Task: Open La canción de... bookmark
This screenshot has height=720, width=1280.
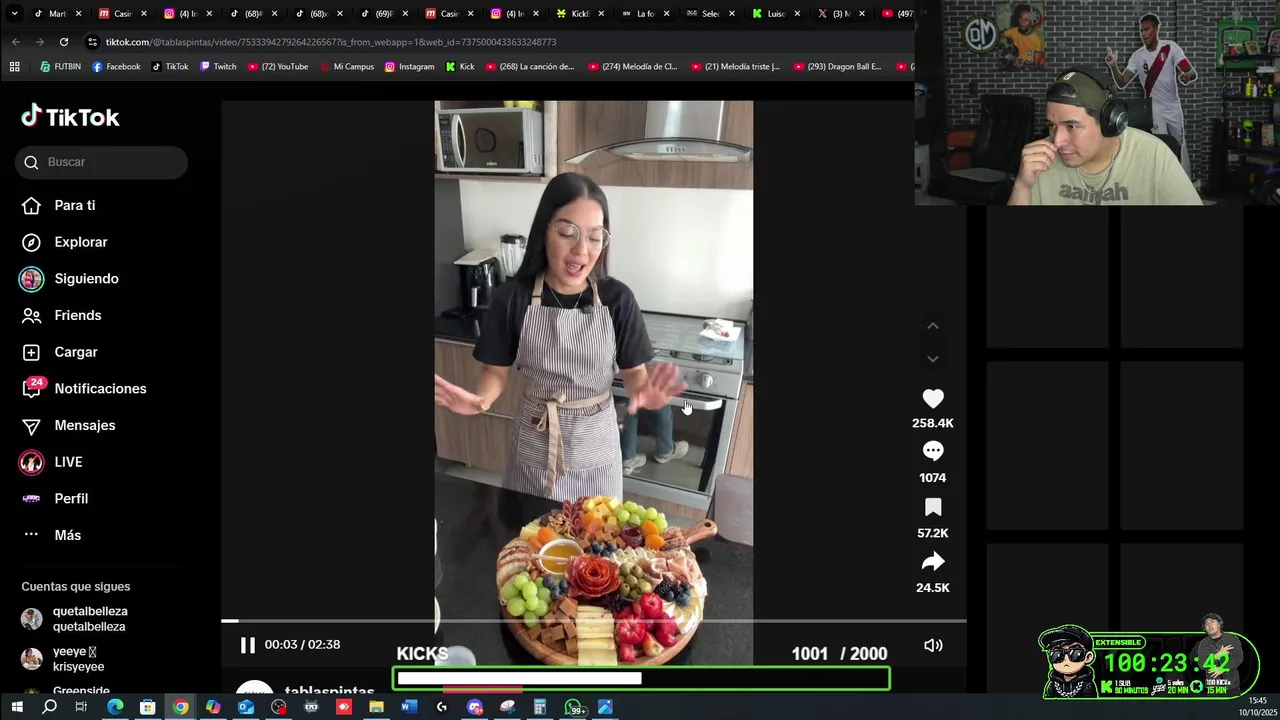Action: tap(530, 67)
